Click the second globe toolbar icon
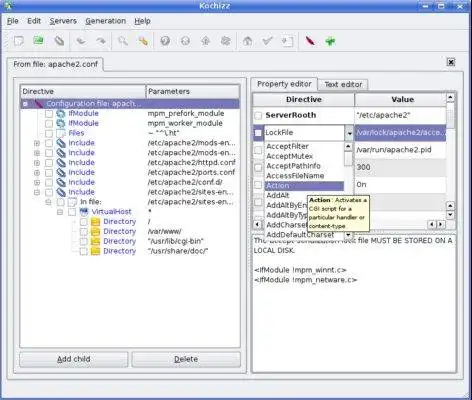Image resolution: width=472 pixels, height=400 pixels. tap(185, 41)
